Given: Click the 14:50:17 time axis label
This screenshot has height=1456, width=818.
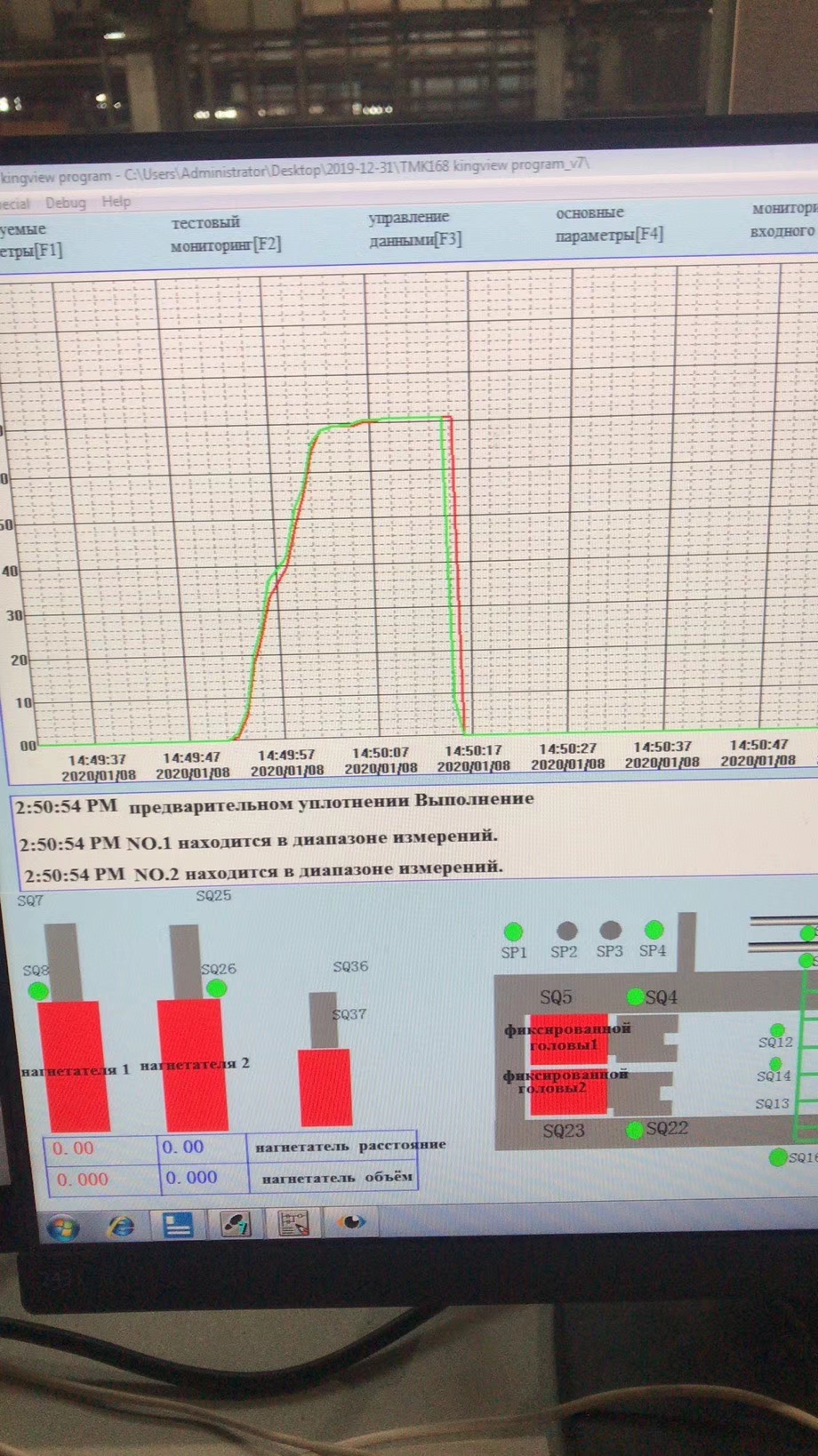Looking at the screenshot, I should point(474,758).
